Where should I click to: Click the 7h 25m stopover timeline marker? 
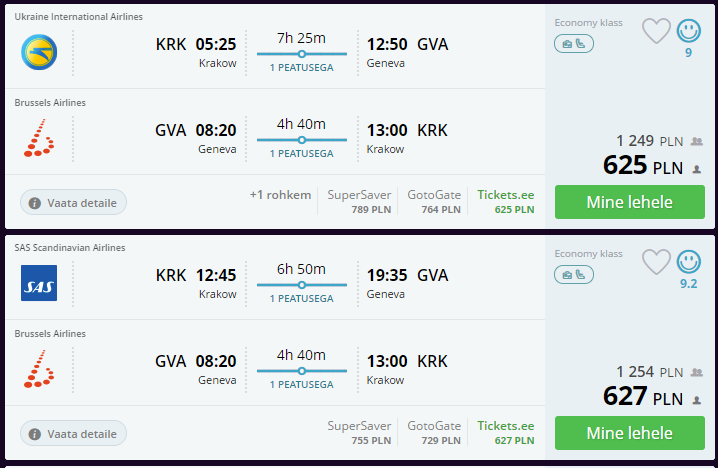[302, 54]
